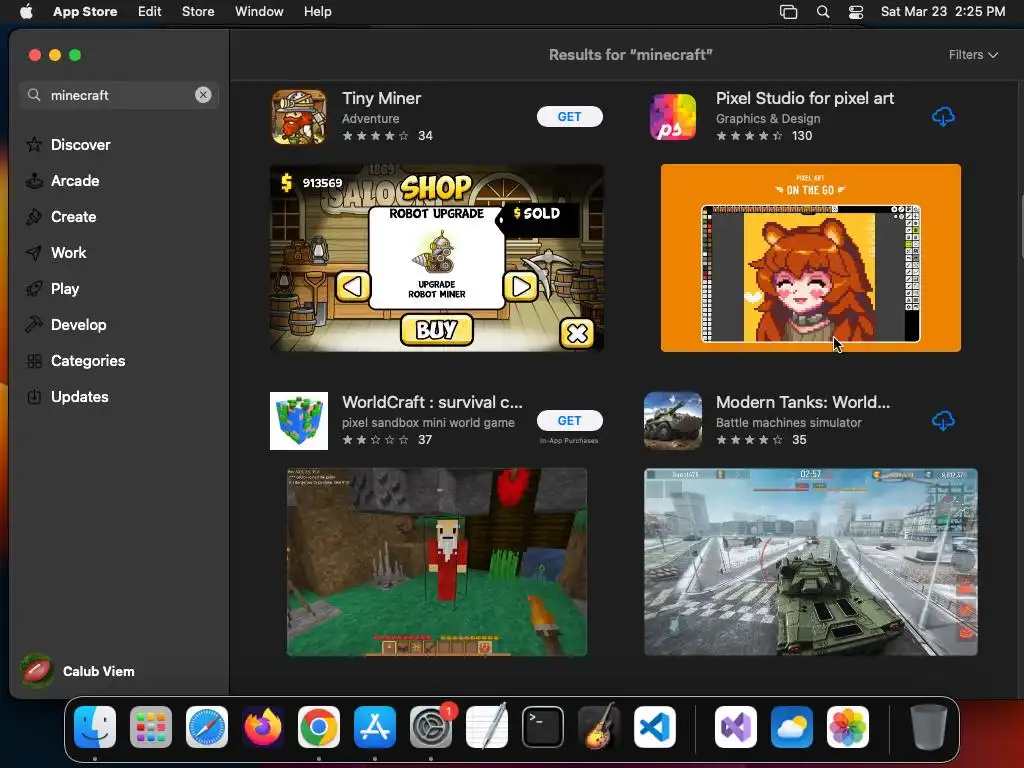
Task: Get the Tiny Miner app
Action: pos(569,116)
